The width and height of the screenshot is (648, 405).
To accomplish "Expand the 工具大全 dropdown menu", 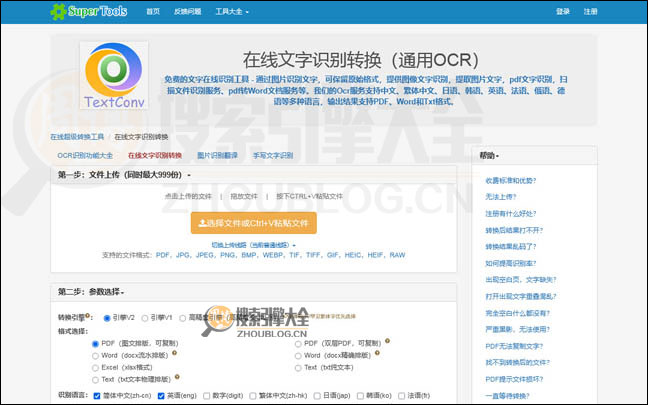I will (232, 12).
